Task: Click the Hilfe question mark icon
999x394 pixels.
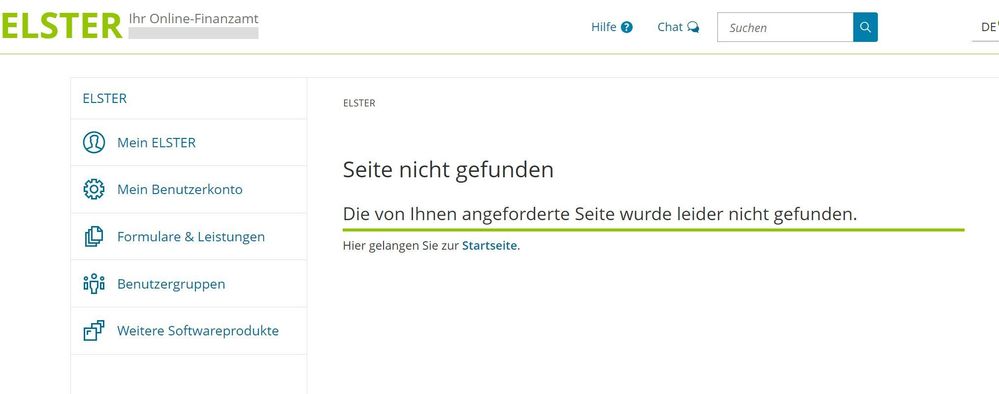Action: (x=627, y=27)
